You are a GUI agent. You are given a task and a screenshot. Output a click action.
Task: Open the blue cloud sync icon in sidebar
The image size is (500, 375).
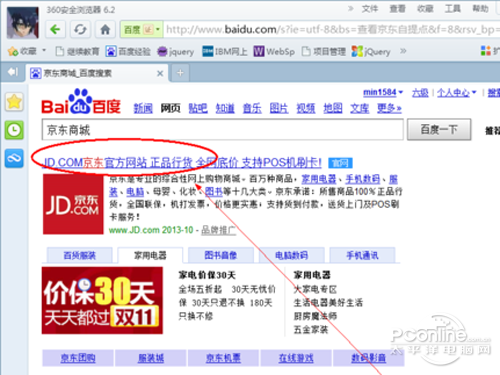[x=14, y=158]
